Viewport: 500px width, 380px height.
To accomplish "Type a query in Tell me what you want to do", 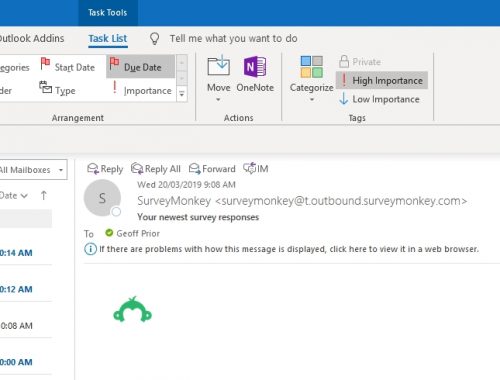I will [x=233, y=38].
